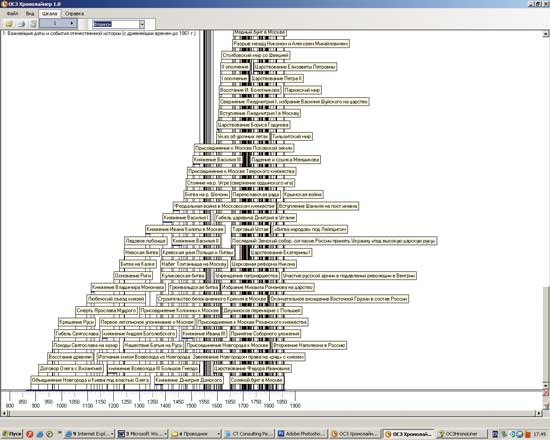The height and width of the screenshot is (440, 550).
Task: Select event 'Княжение Василия III'
Action: (x=217, y=159)
